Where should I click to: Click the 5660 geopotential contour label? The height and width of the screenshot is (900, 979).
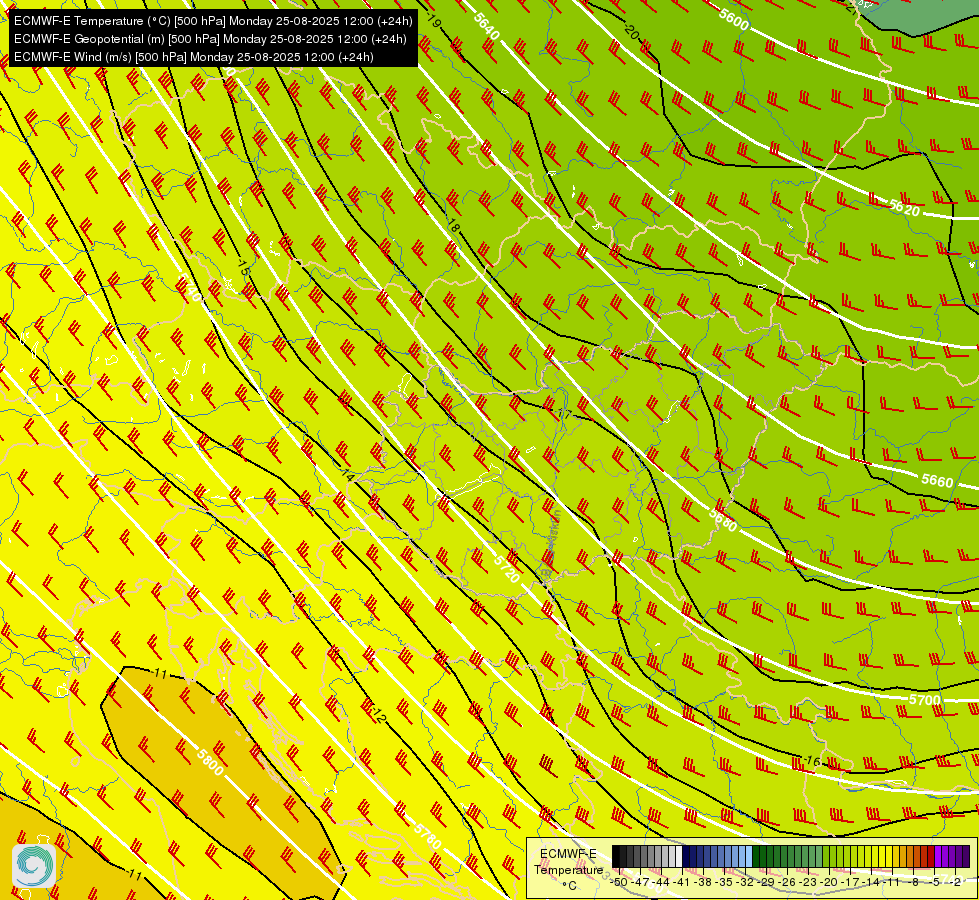937,480
